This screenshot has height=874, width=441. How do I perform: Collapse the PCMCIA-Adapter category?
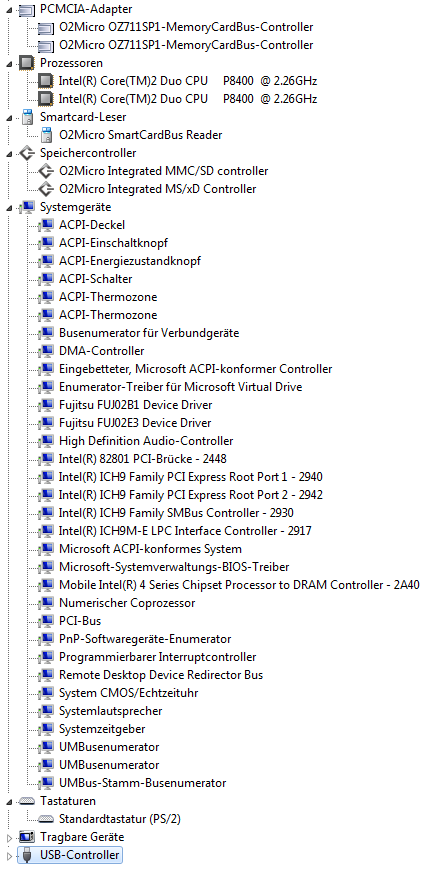[9, 9]
